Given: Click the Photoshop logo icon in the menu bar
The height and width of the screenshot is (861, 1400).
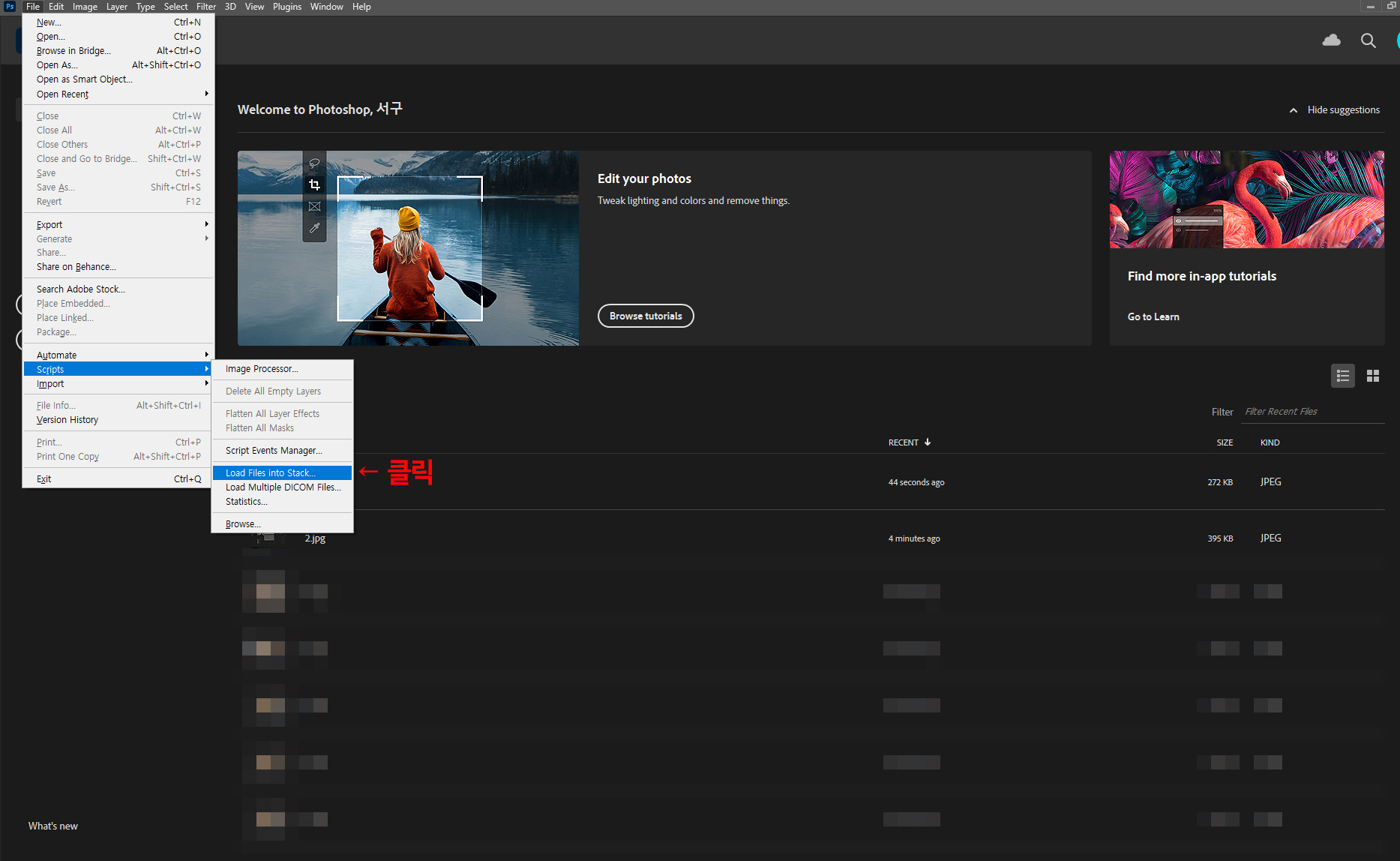Looking at the screenshot, I should pos(10,7).
